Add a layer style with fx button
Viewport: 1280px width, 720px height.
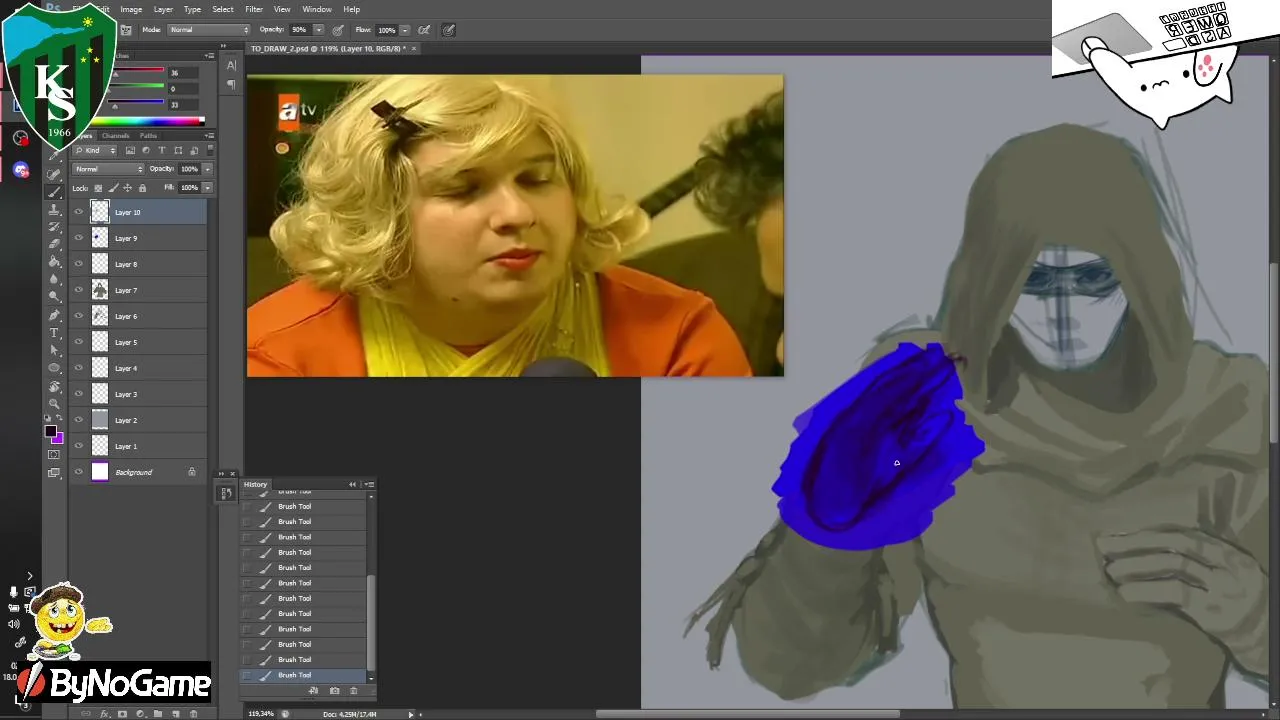(x=104, y=714)
